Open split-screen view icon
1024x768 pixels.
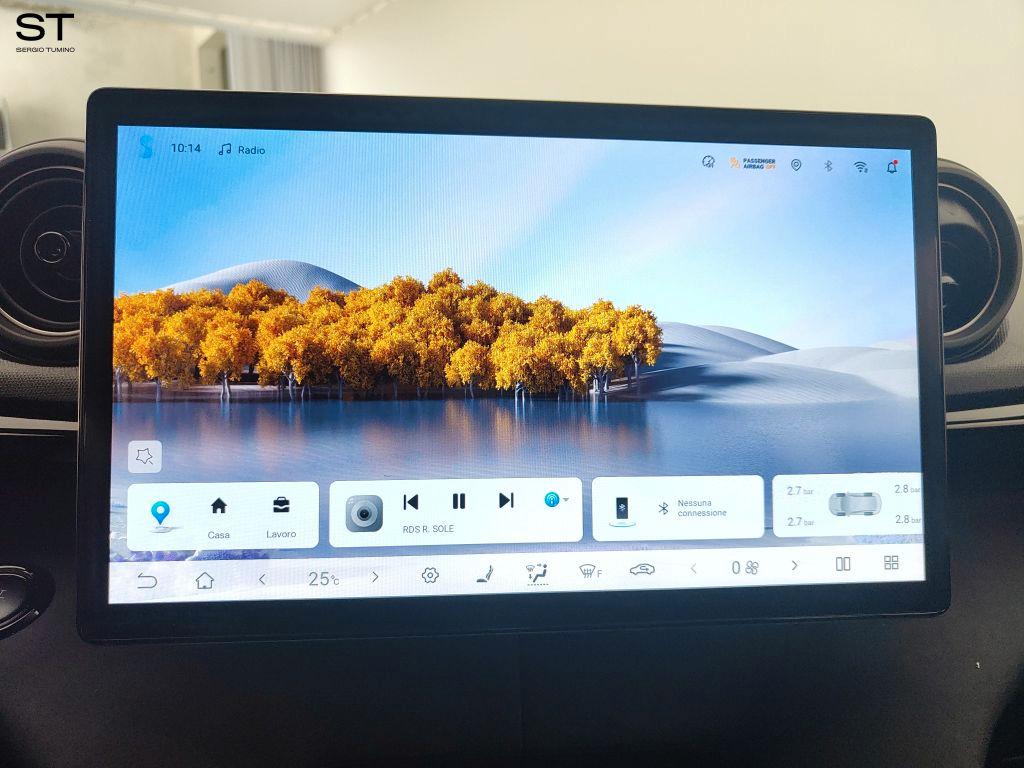point(843,564)
